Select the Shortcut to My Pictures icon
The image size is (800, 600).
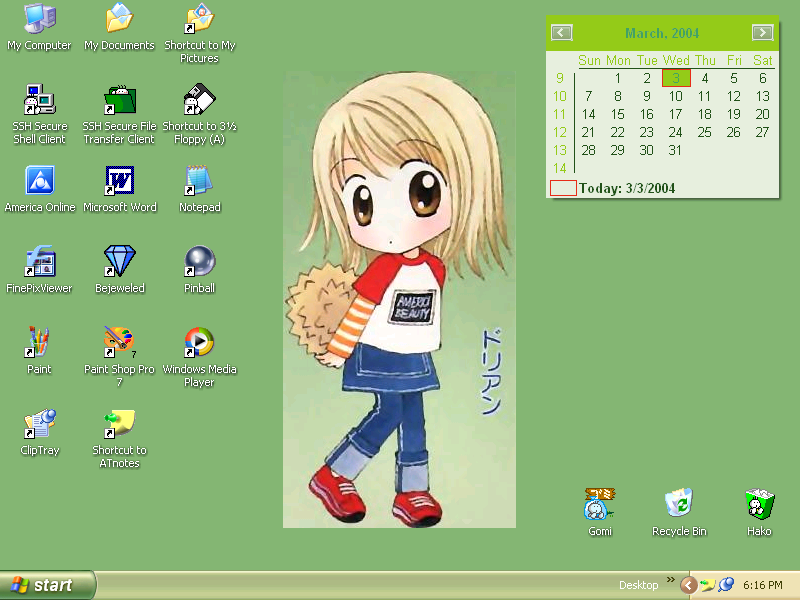pyautogui.click(x=199, y=19)
